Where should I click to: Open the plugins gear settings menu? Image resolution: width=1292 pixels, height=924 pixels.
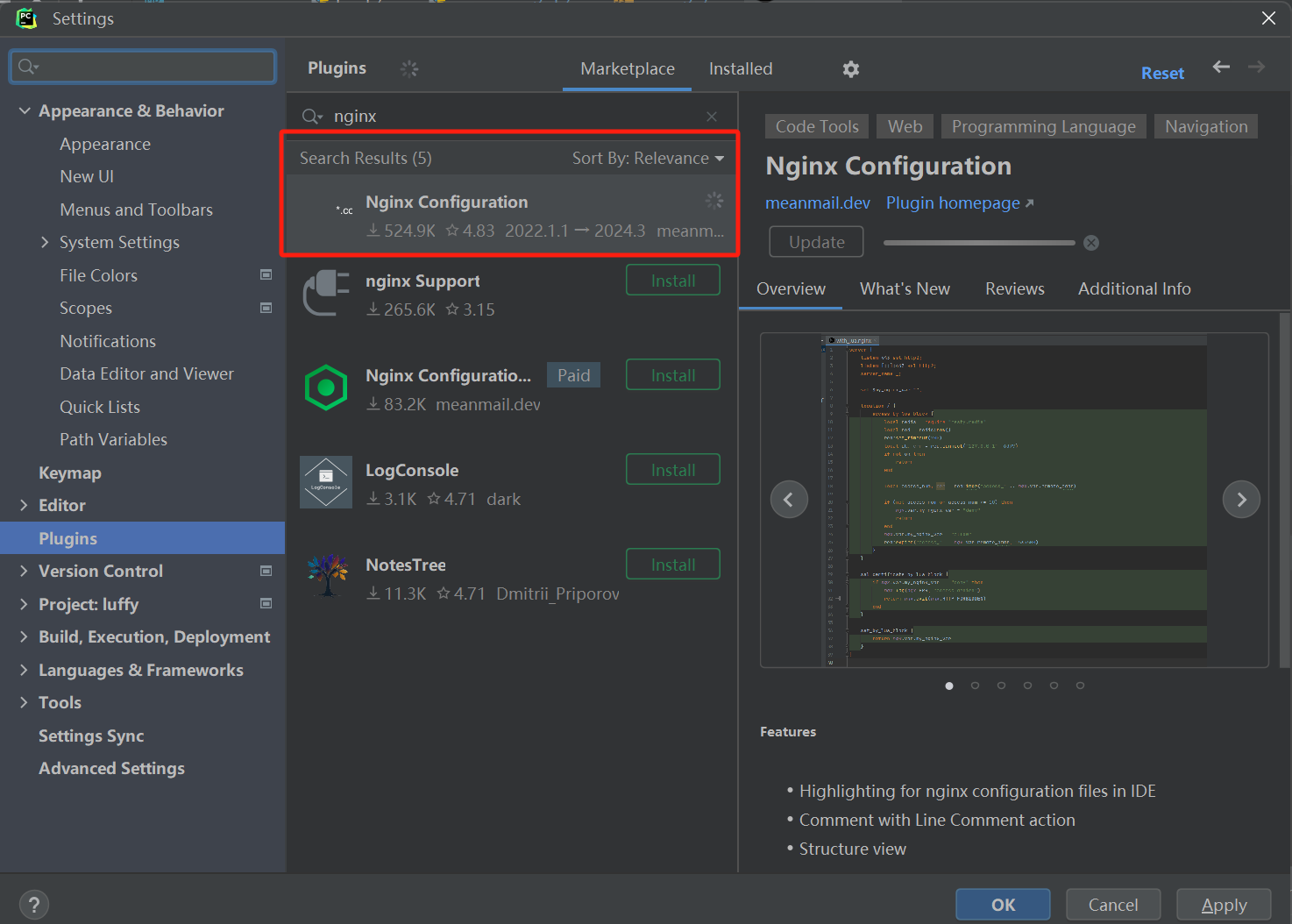(x=850, y=68)
